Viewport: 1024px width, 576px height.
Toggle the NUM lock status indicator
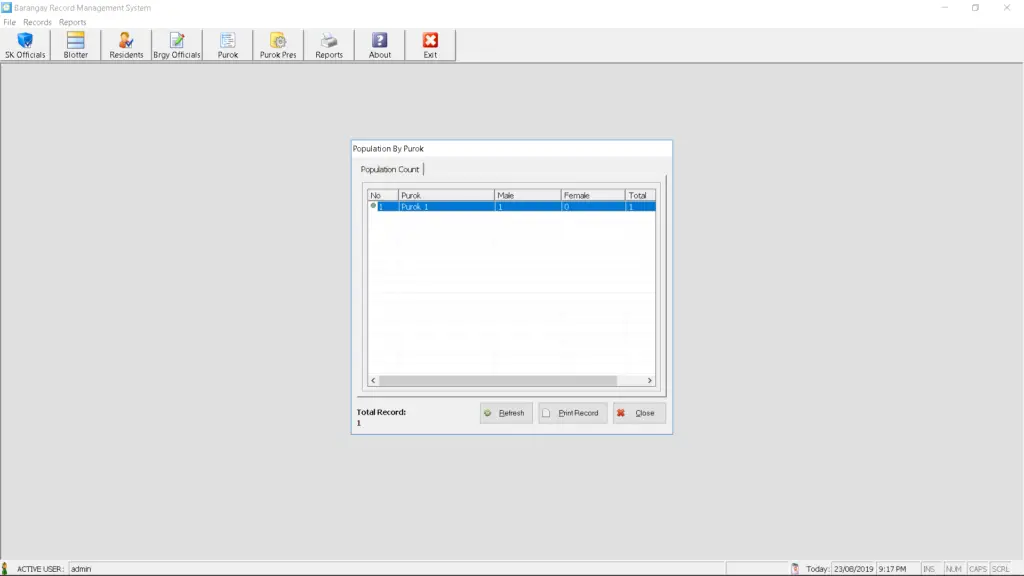pos(955,568)
